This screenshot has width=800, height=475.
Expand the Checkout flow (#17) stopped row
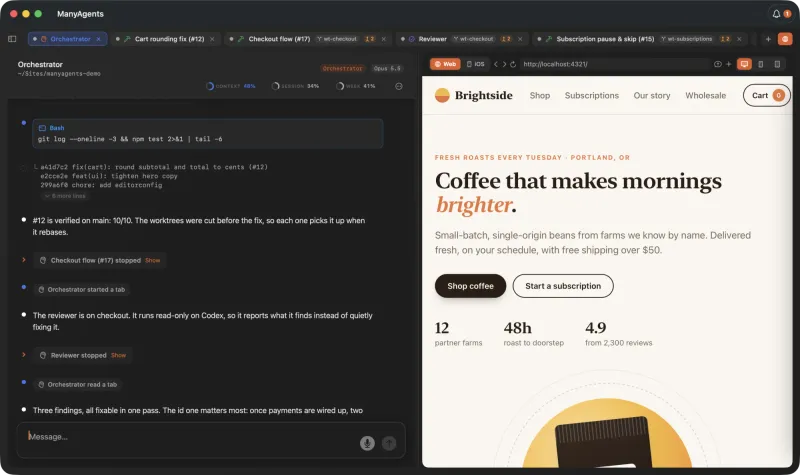click(x=23, y=260)
